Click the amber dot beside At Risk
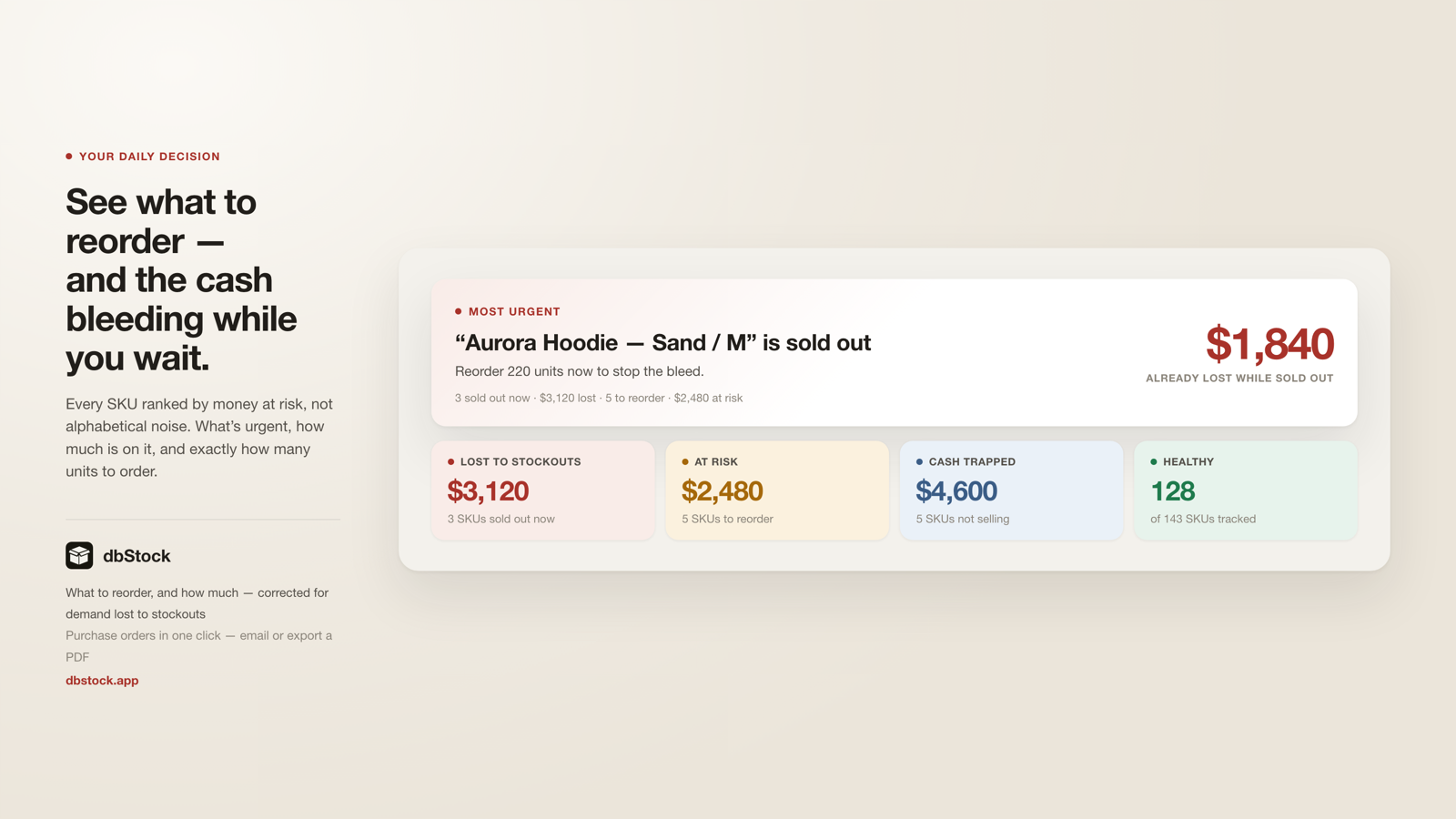This screenshot has height=819, width=1456. tap(685, 461)
